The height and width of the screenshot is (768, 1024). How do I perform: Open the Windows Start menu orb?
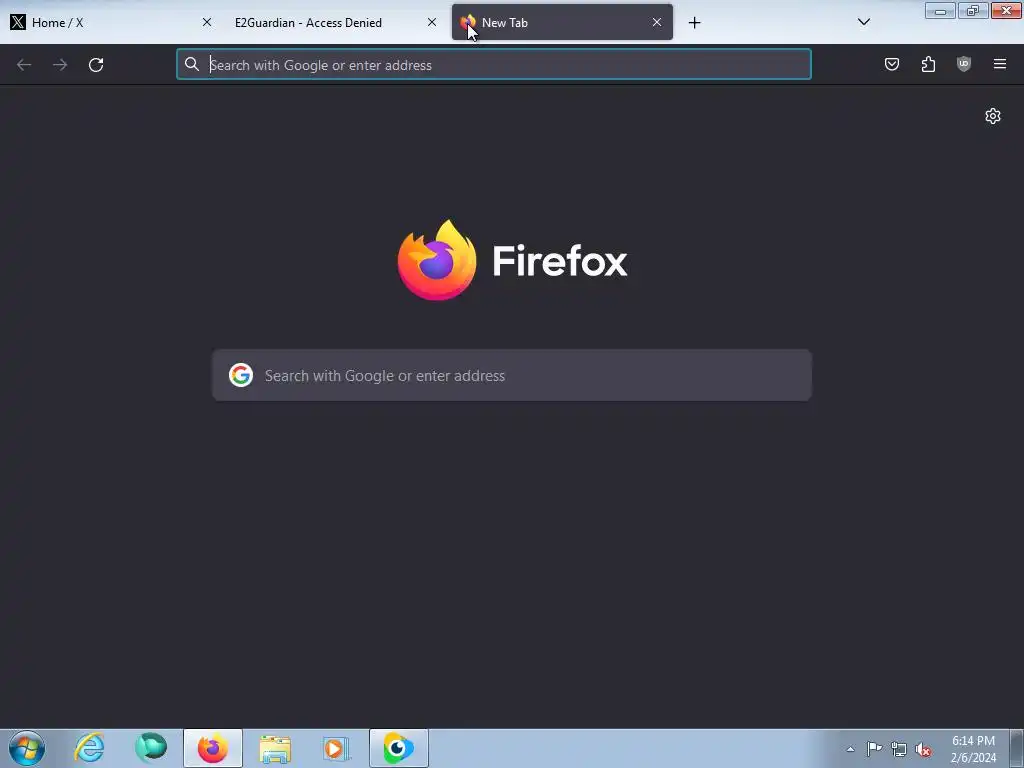coord(27,748)
